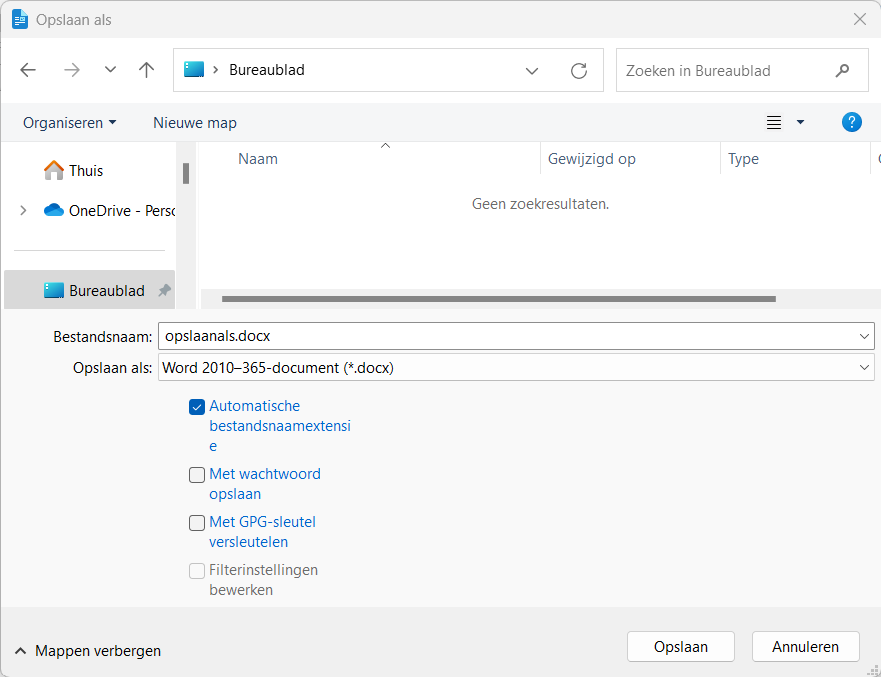The width and height of the screenshot is (881, 677).
Task: Enable Met GPG-sleutel versleutelen
Action: tap(197, 523)
